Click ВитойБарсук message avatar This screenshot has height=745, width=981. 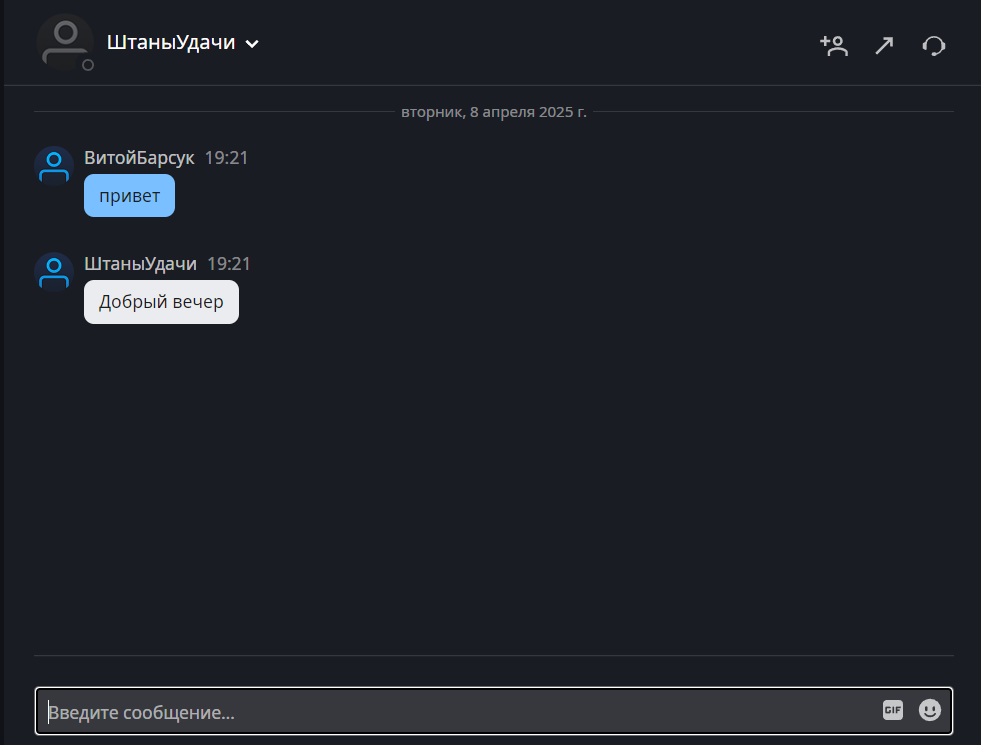coord(54,166)
